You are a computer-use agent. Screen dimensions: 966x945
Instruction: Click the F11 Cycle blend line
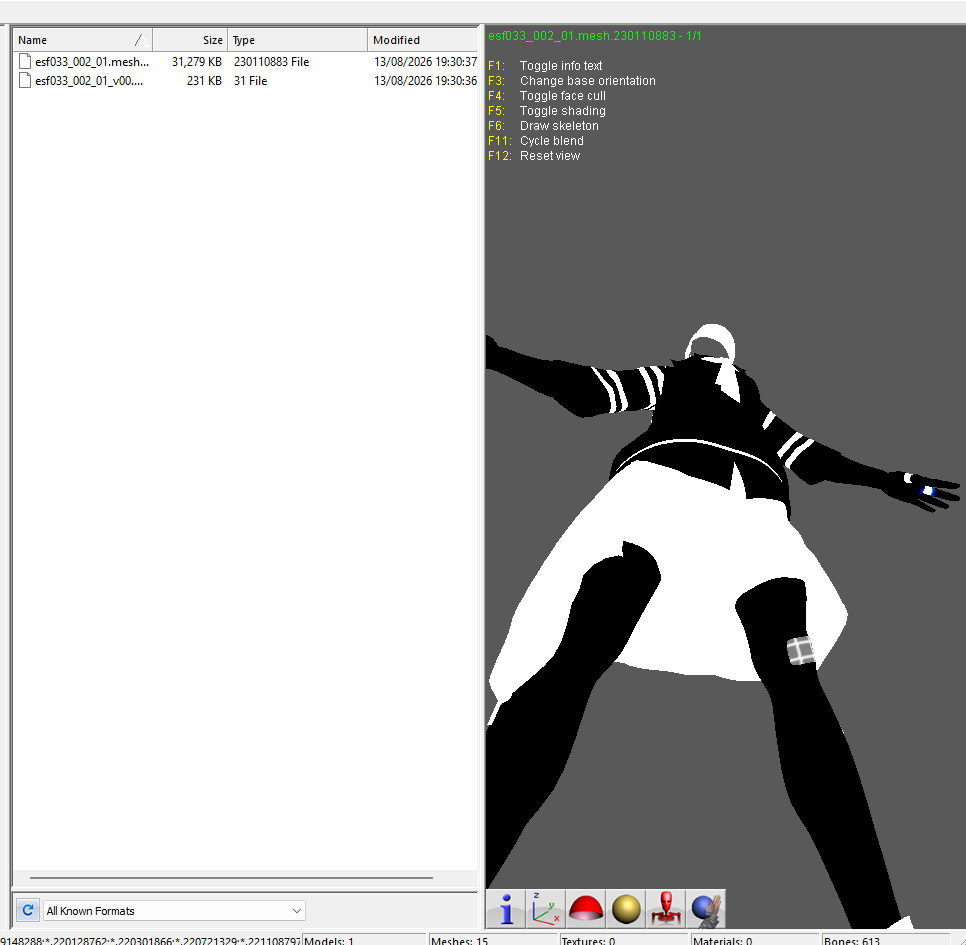coord(536,140)
